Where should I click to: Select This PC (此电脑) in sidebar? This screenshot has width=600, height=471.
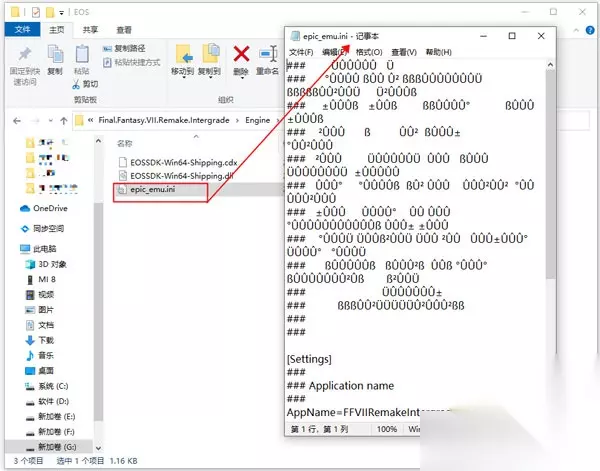(x=38, y=249)
